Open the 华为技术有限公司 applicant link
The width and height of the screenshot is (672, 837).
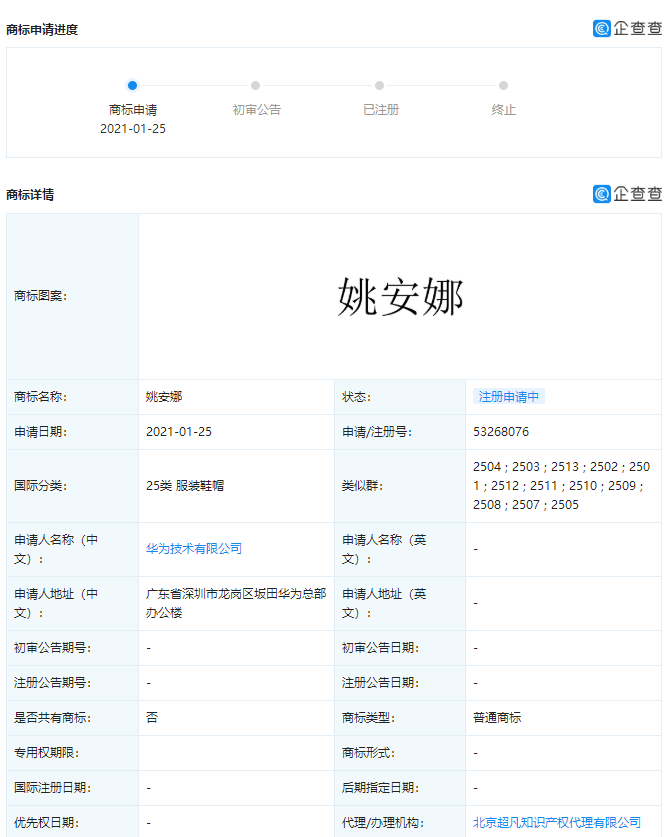194,549
